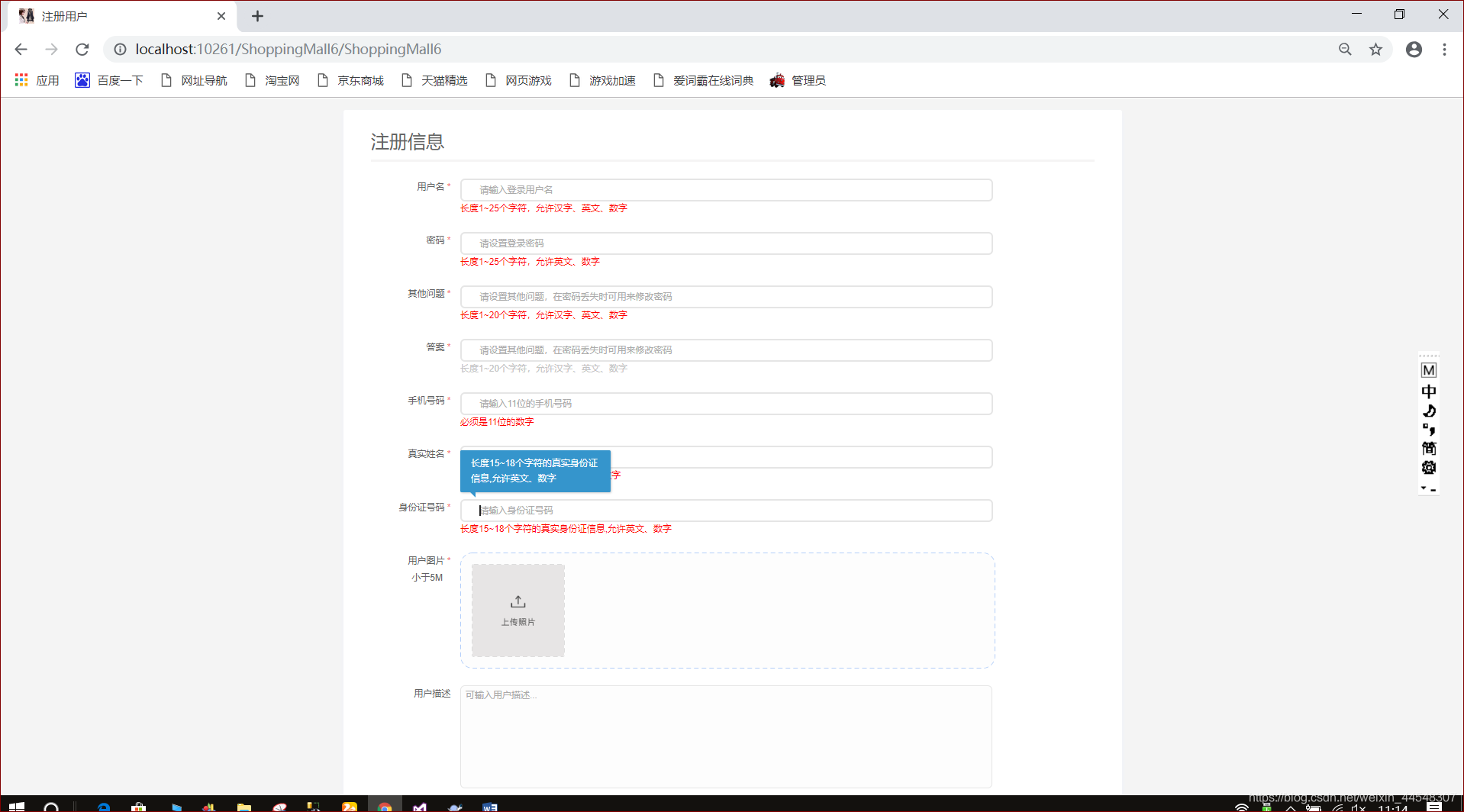Open the 管理员 bookmark

click(798, 80)
